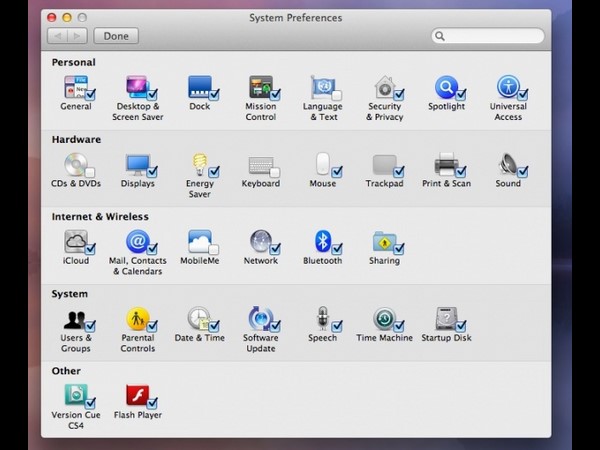Image resolution: width=600 pixels, height=450 pixels.
Task: Click the Users & Groups icon
Action: tap(75, 320)
